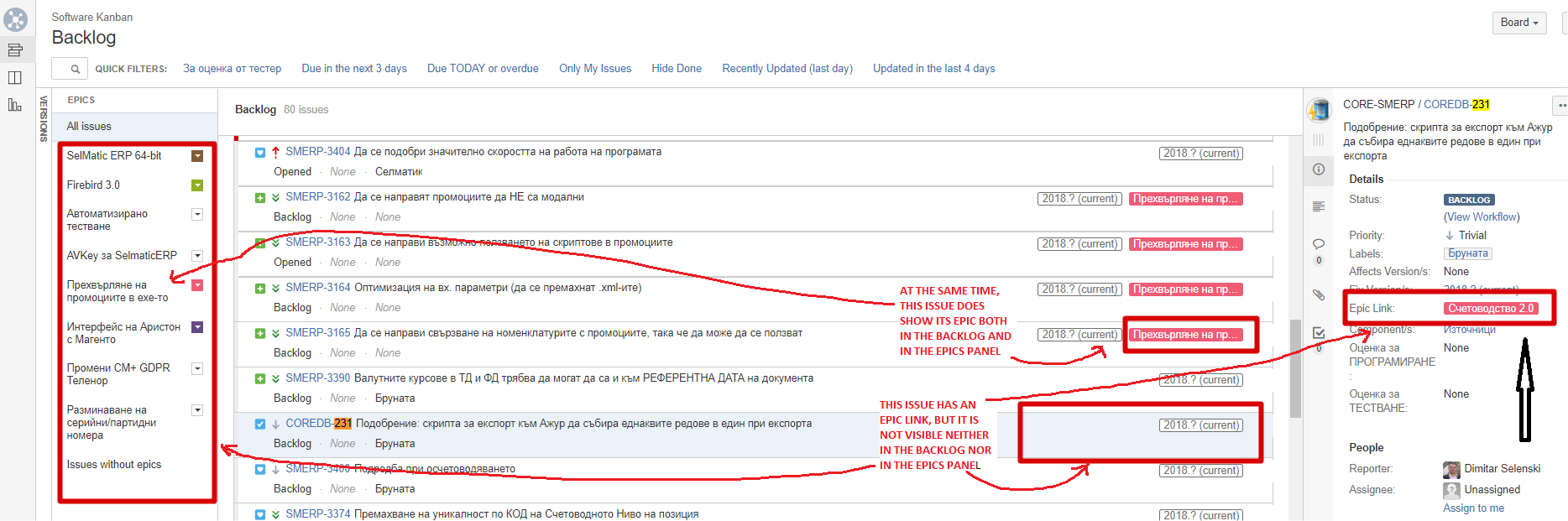Open the comments speech bubble icon
1568x521 pixels.
[1319, 244]
